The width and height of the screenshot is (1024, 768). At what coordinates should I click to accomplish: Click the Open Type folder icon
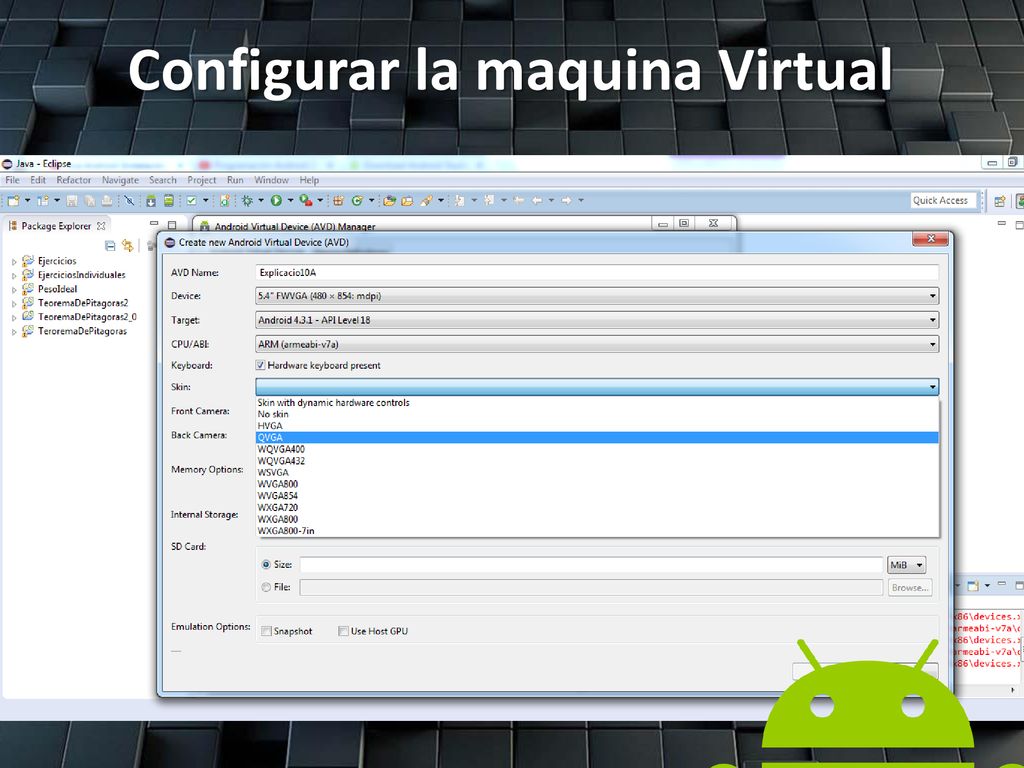390,200
